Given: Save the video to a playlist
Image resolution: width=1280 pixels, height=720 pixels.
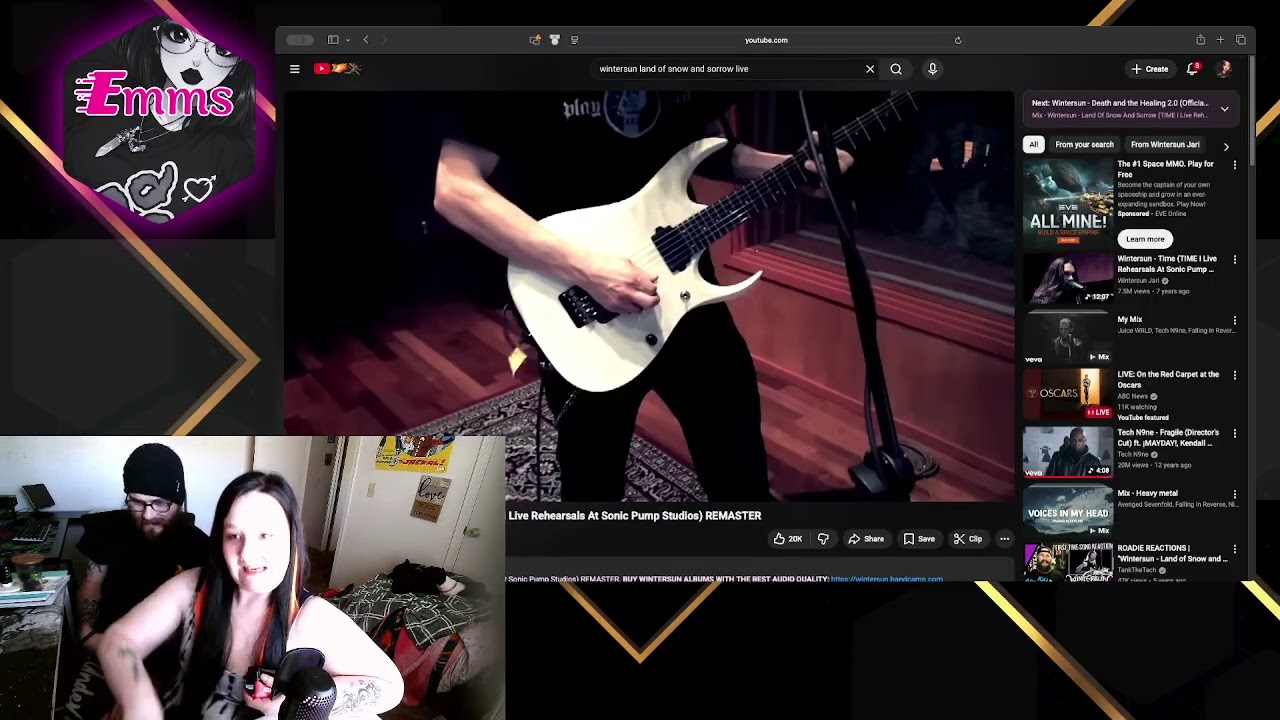Looking at the screenshot, I should pyautogui.click(x=919, y=539).
